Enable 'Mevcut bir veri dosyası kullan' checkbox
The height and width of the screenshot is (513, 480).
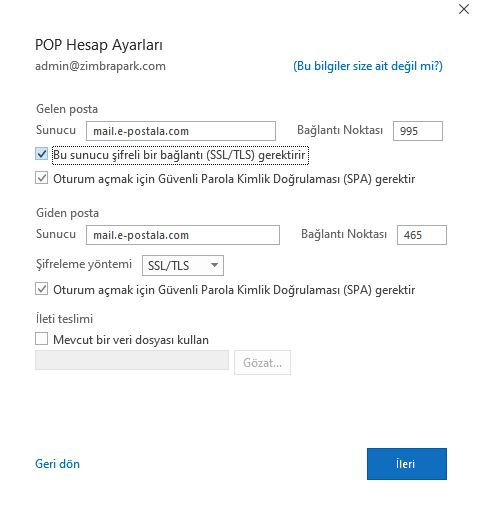click(x=42, y=339)
